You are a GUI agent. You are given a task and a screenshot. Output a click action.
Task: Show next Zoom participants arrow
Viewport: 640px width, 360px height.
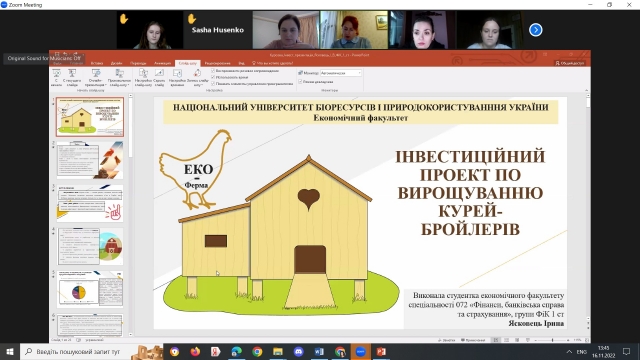pos(536,30)
